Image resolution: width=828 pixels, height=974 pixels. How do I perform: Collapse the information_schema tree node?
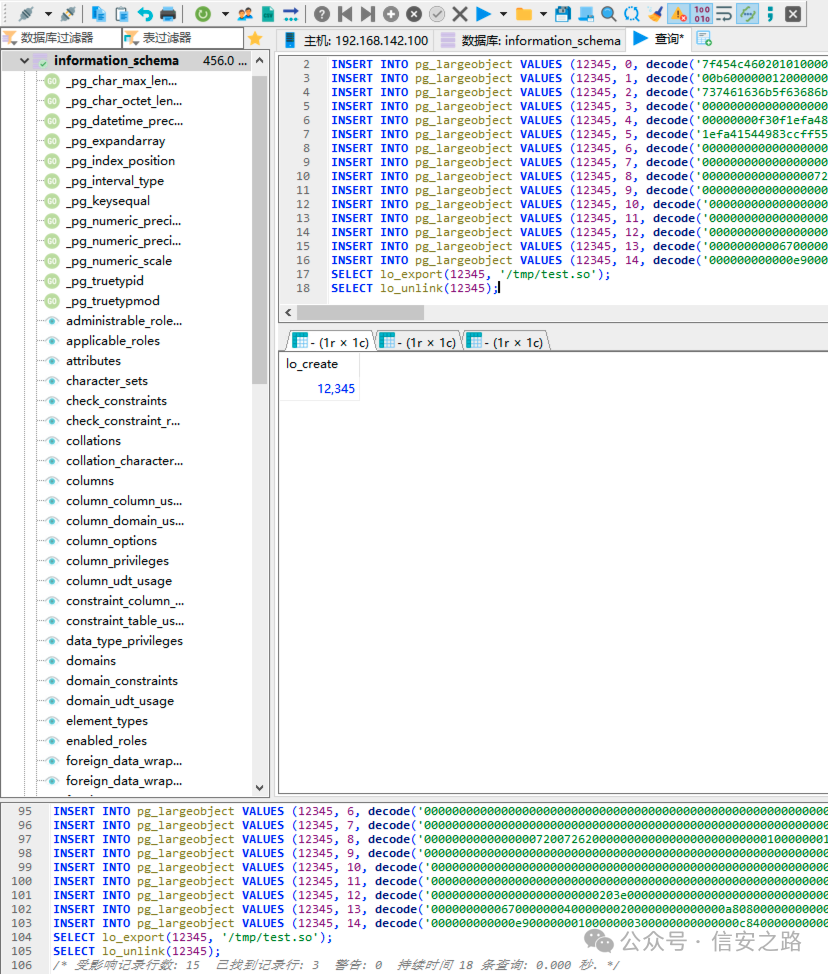[24, 61]
